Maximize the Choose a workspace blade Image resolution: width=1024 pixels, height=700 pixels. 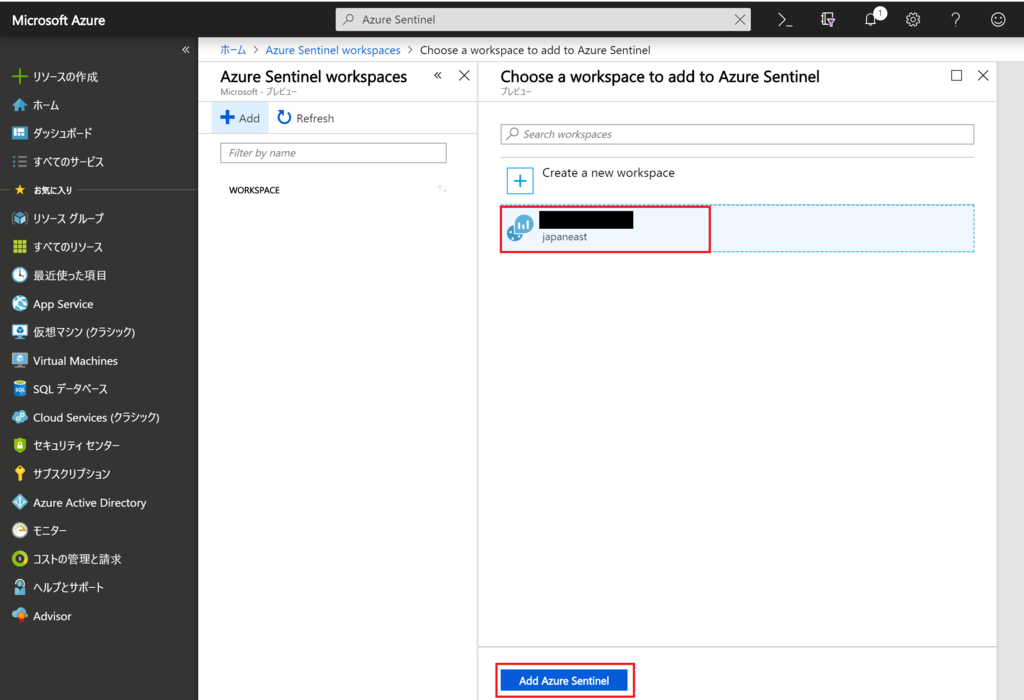956,76
